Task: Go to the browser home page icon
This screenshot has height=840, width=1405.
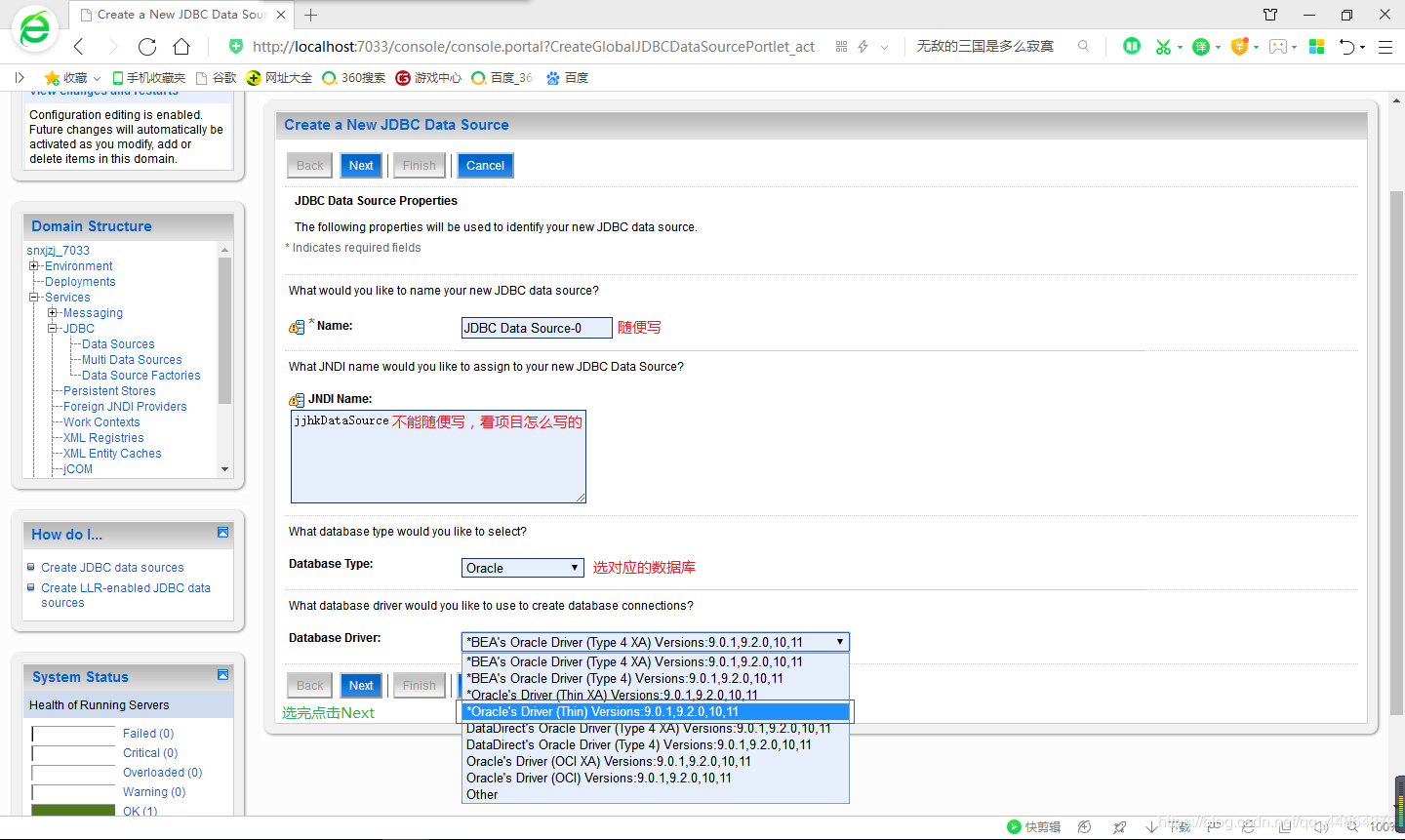Action: pyautogui.click(x=181, y=47)
